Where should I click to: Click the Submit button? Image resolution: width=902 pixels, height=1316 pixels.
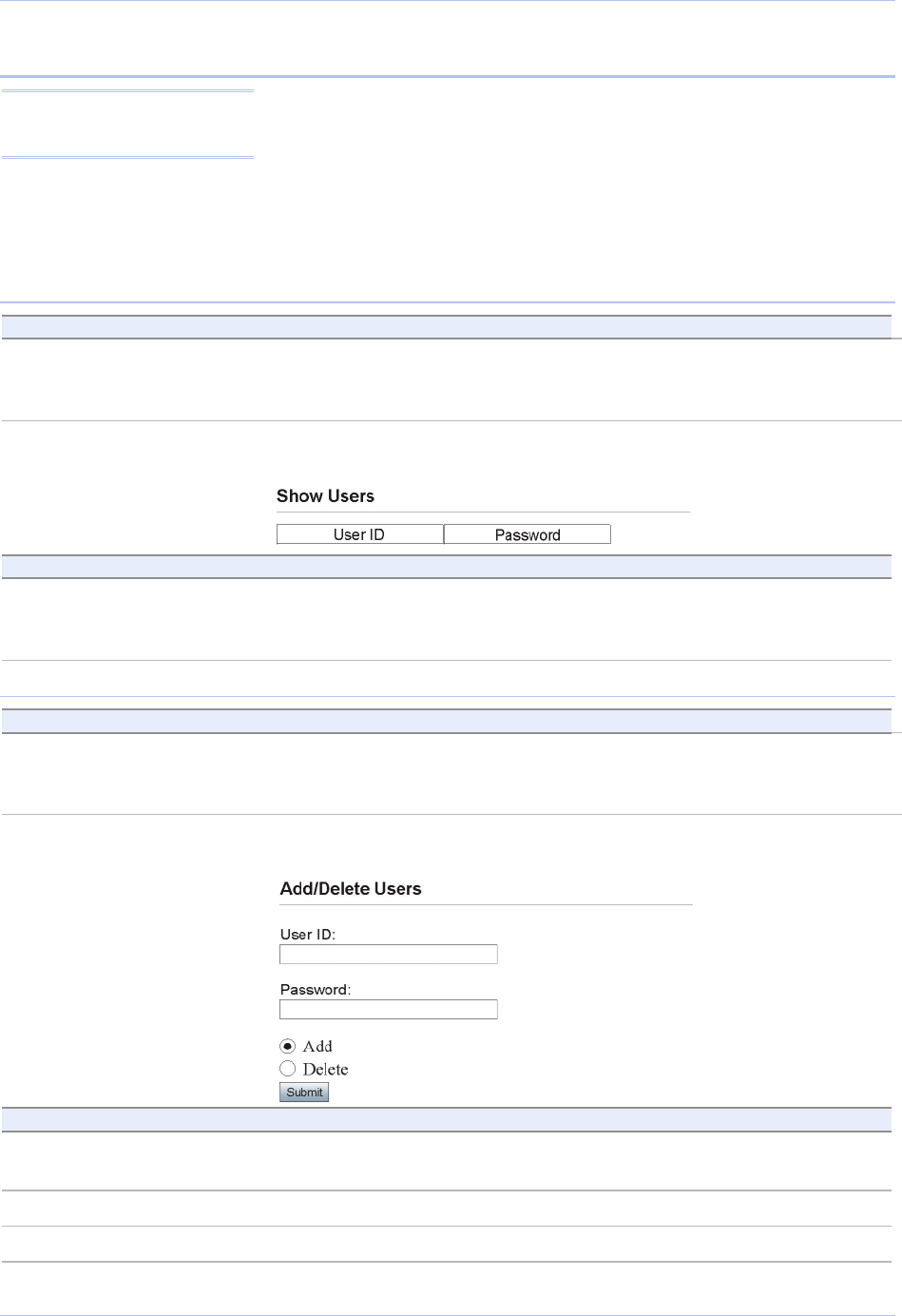point(304,1093)
